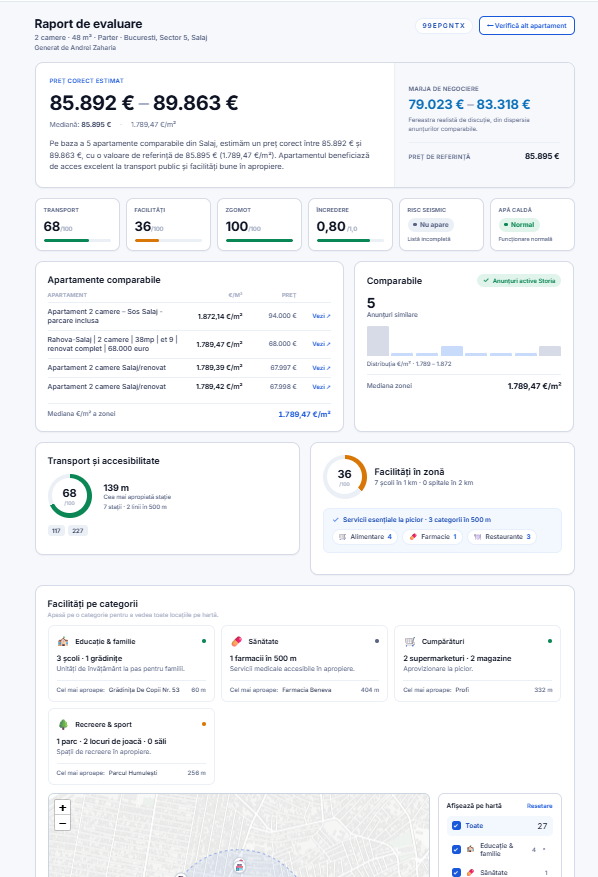Viewport: 598px width, 877px height.
Task: Open Vezi link for 68.000 € apartment
Action: (x=321, y=344)
